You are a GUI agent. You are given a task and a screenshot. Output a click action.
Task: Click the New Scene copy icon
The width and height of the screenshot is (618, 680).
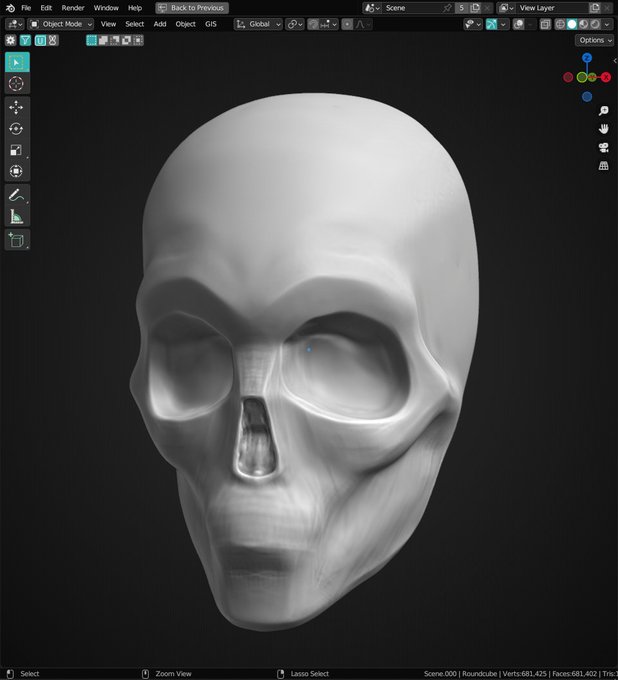pyautogui.click(x=475, y=8)
